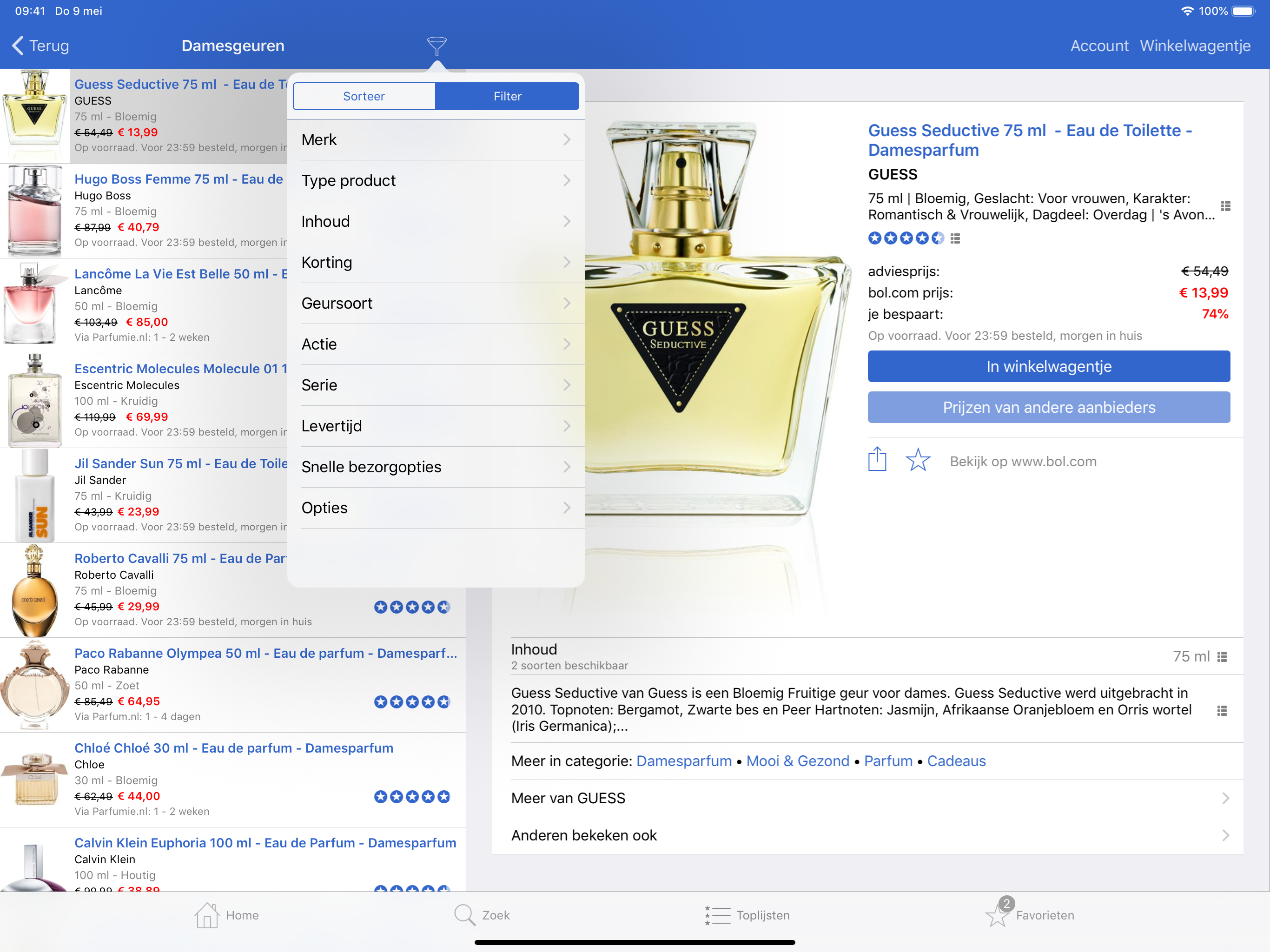Screen dimensions: 1270x952
Task: Open the Toplijsten list icon
Action: (x=718, y=915)
